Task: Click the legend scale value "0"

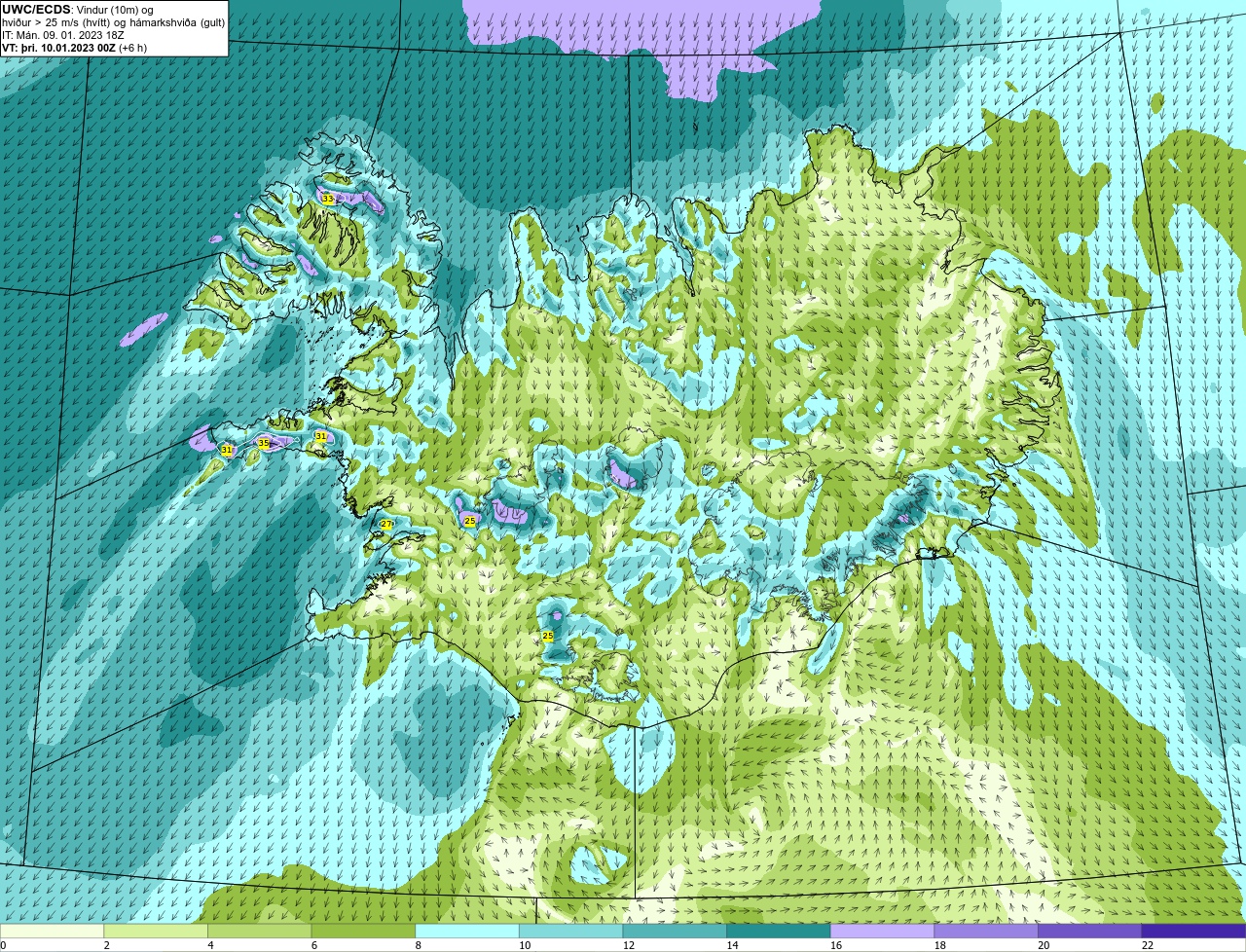Action: coord(3,945)
